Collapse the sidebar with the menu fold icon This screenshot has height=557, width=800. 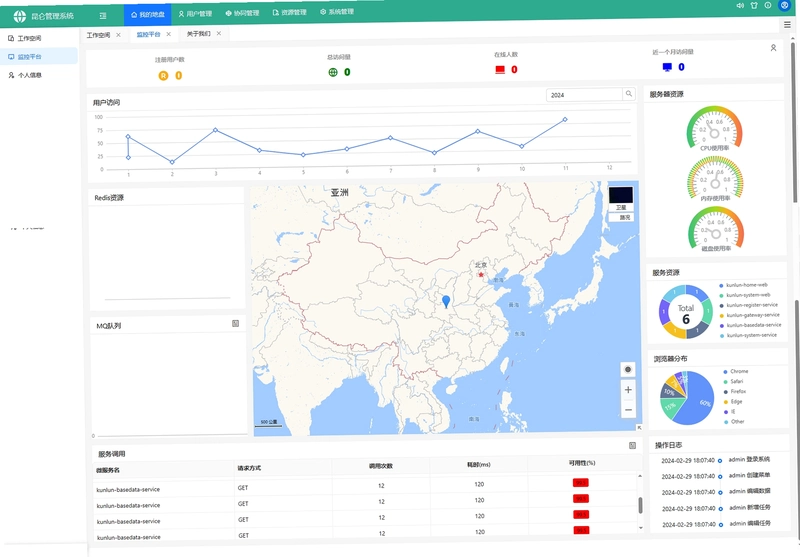point(103,16)
